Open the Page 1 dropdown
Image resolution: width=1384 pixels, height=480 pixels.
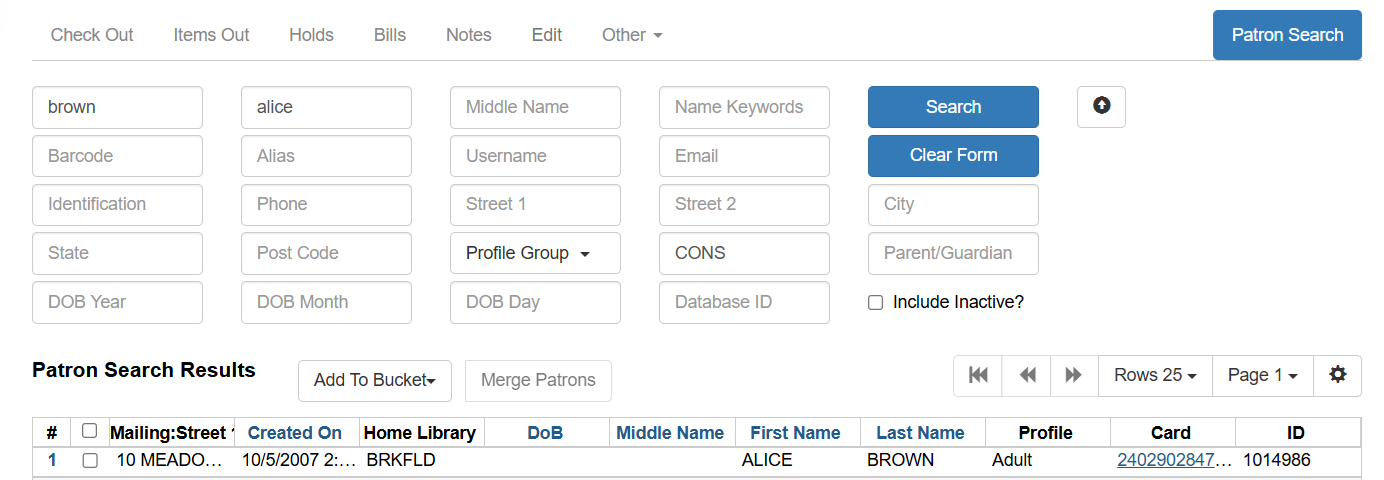coord(1262,375)
